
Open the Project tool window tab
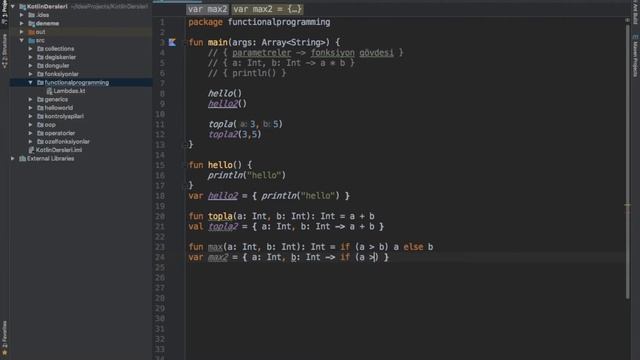point(4,12)
